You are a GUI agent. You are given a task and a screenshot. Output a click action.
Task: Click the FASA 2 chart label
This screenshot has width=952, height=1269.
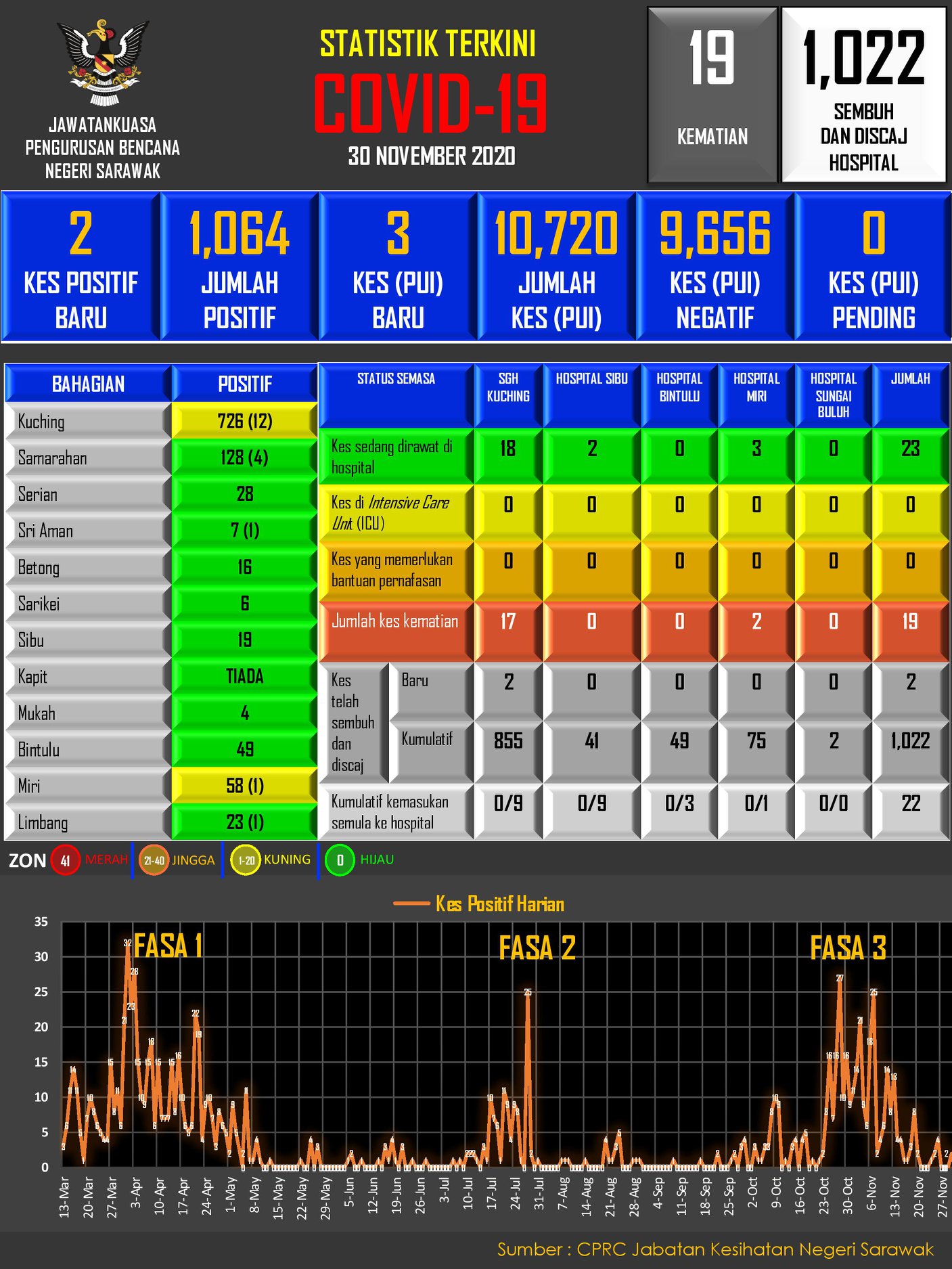(537, 948)
